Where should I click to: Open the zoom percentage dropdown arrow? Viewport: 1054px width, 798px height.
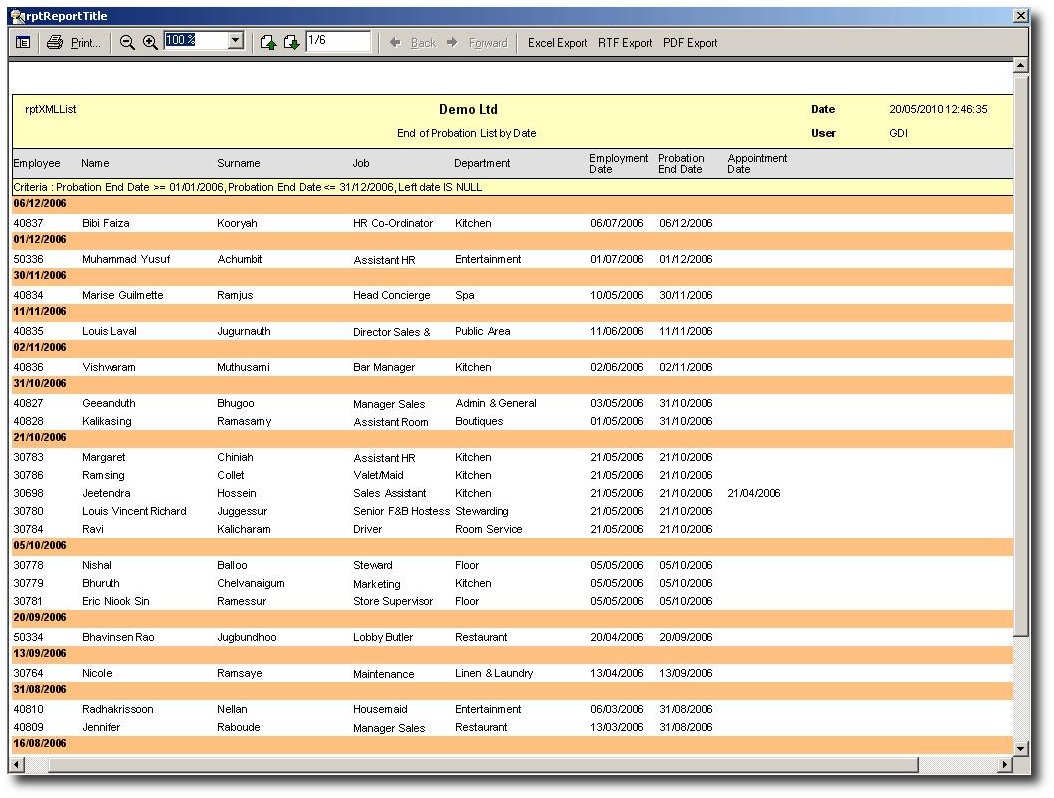(x=236, y=41)
